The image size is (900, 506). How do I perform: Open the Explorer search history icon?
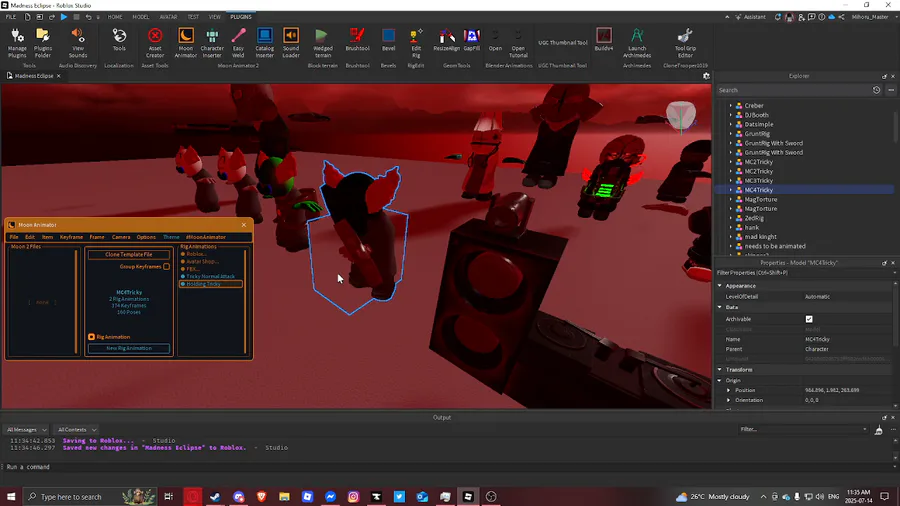pos(876,90)
